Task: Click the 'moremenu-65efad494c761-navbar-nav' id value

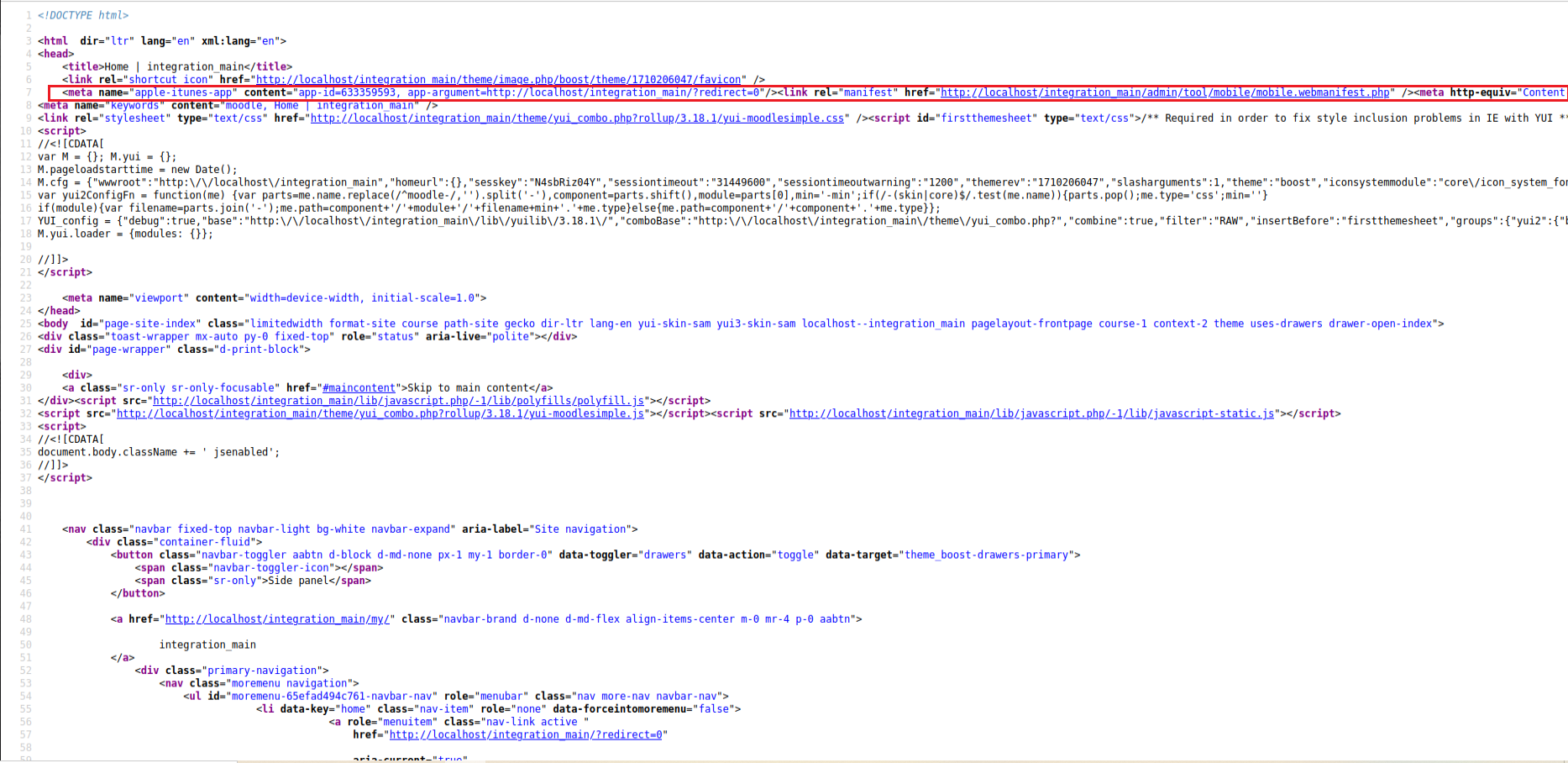Action: 332,697
